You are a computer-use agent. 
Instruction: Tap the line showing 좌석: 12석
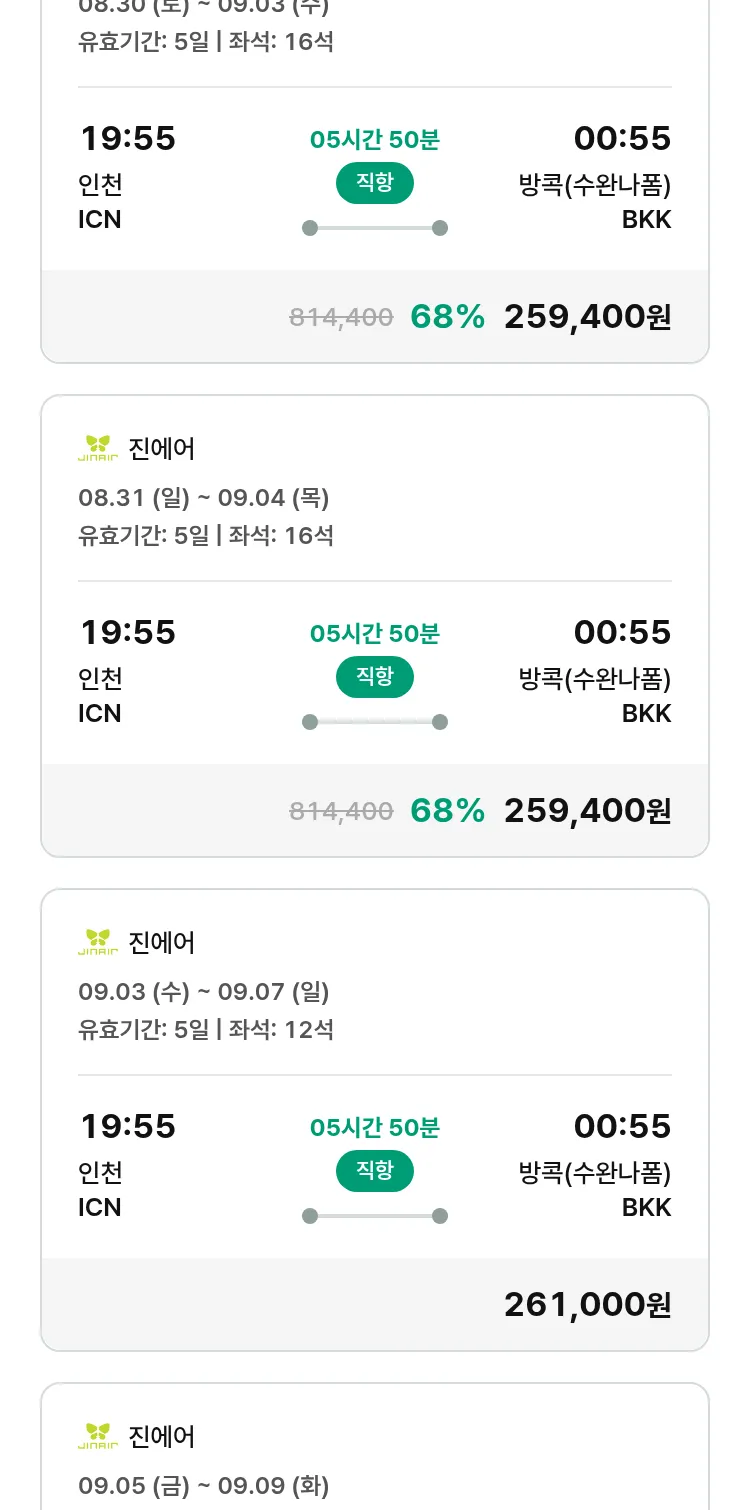click(x=206, y=1029)
